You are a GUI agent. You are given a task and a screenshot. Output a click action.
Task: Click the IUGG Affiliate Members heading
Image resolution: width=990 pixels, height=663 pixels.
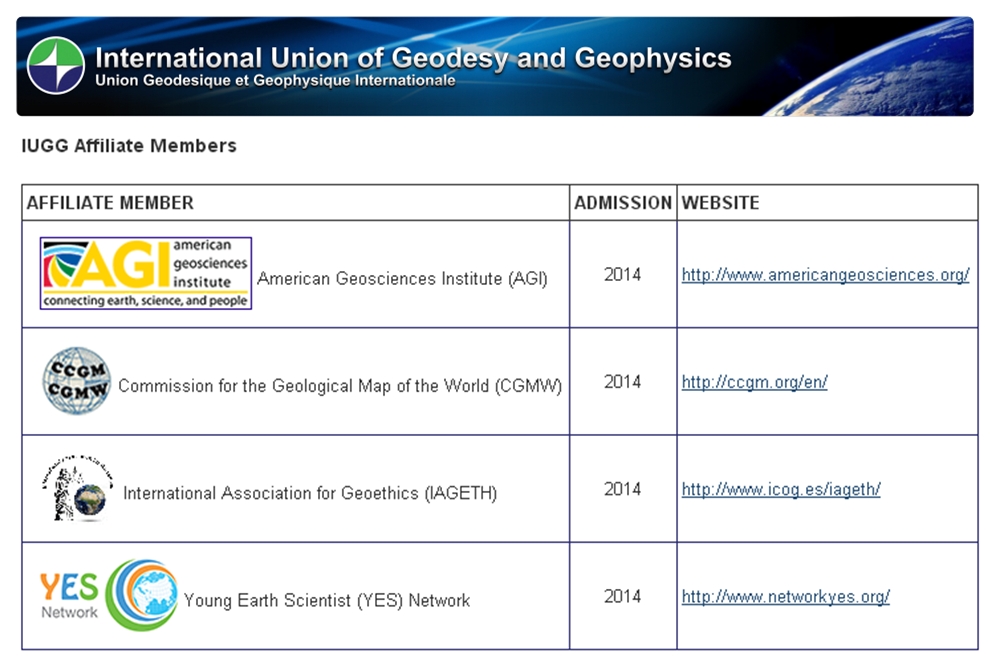pos(129,146)
